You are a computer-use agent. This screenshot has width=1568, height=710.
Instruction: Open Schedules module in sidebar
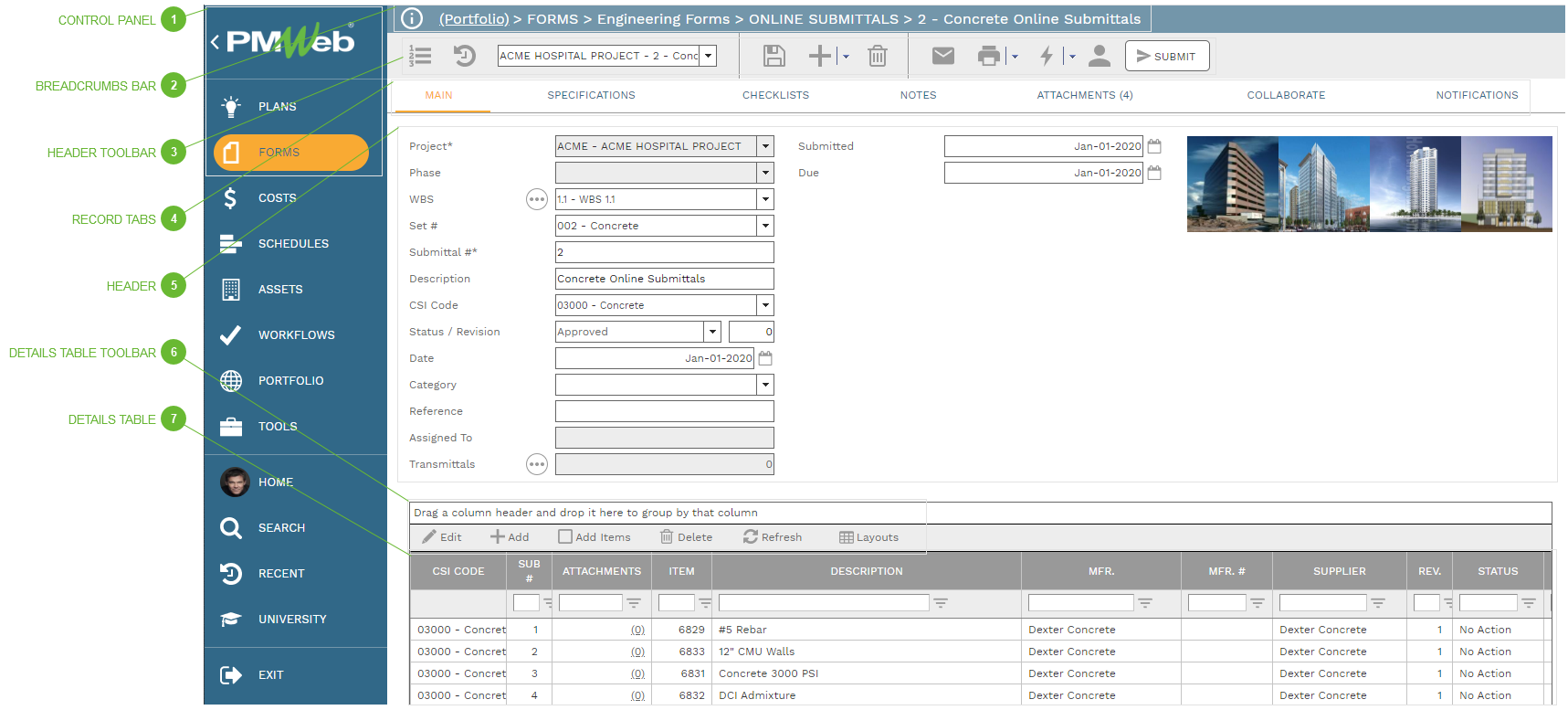coord(293,244)
